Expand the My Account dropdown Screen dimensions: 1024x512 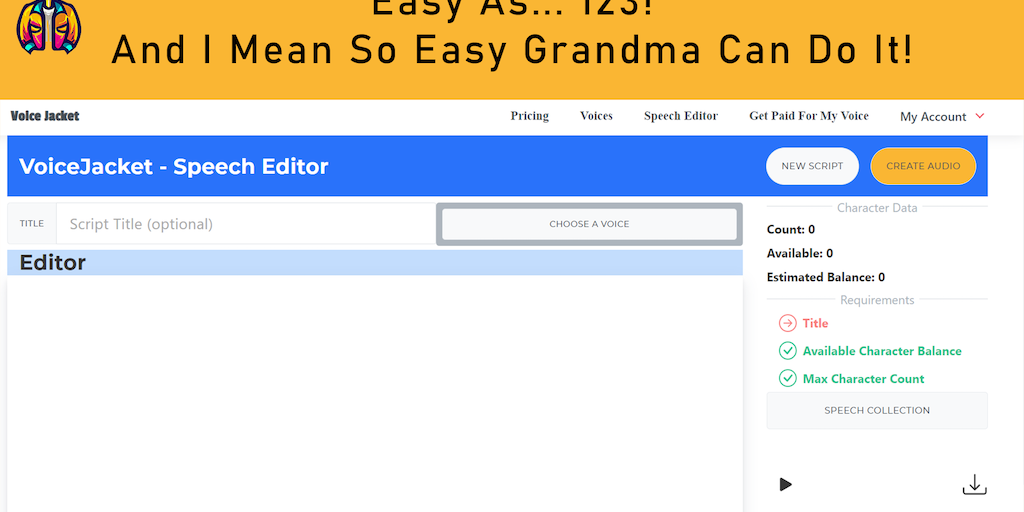click(942, 116)
